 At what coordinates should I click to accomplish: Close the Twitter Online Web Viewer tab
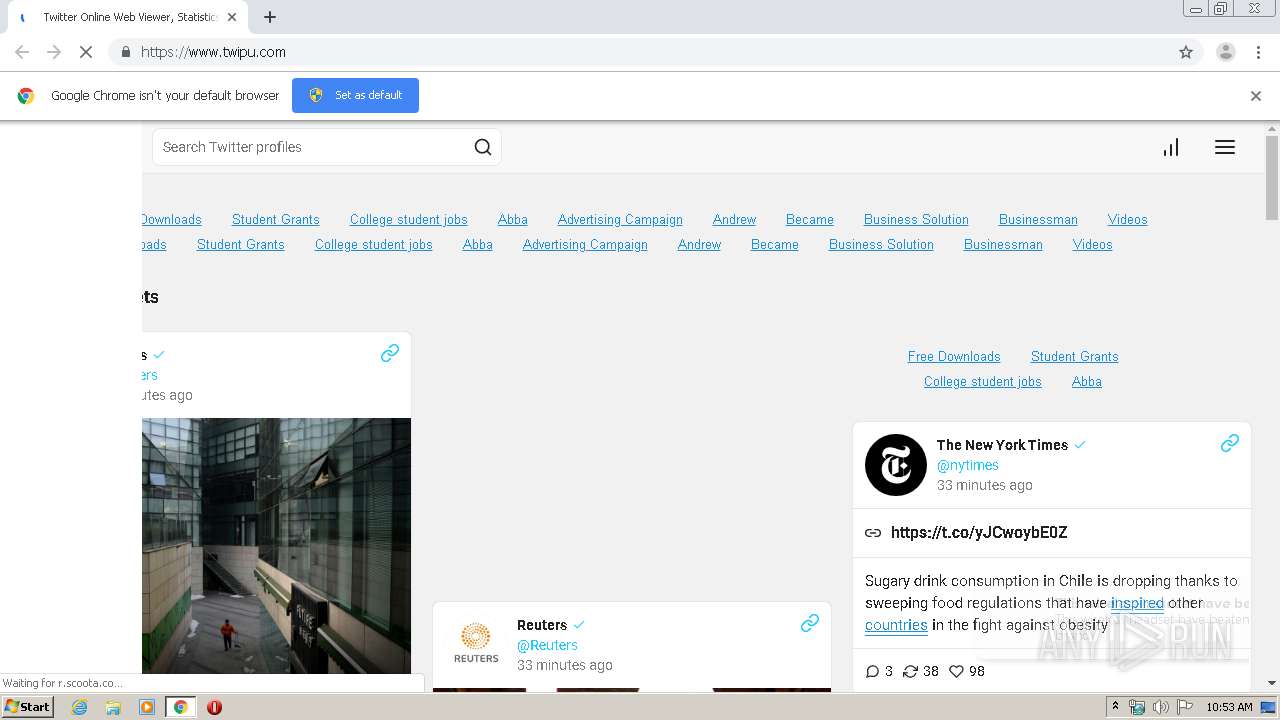pos(233,17)
